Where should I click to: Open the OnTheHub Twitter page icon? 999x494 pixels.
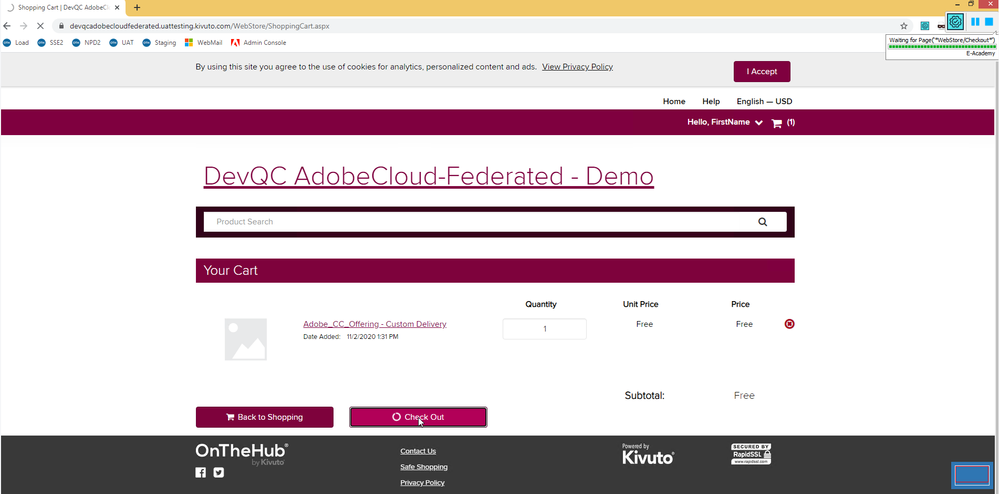pyautogui.click(x=218, y=472)
